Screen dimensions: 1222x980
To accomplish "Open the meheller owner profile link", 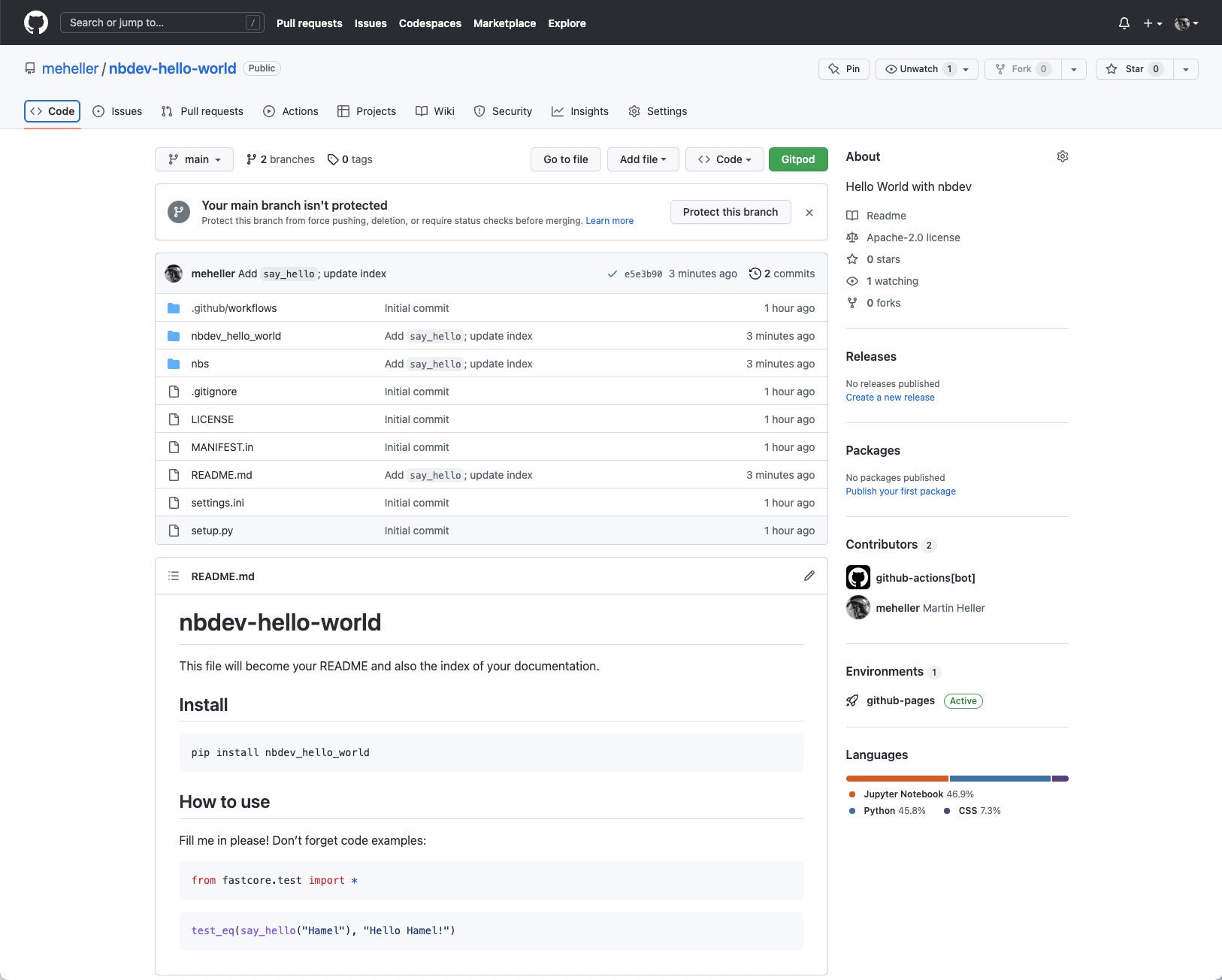I will coord(70,68).
